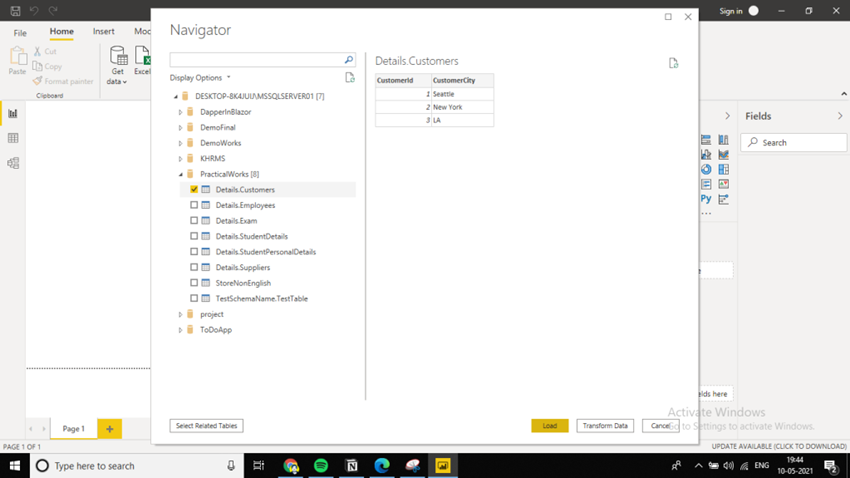The image size is (850, 478).
Task: Open the Data view in left sidebar
Action: click(x=13, y=138)
